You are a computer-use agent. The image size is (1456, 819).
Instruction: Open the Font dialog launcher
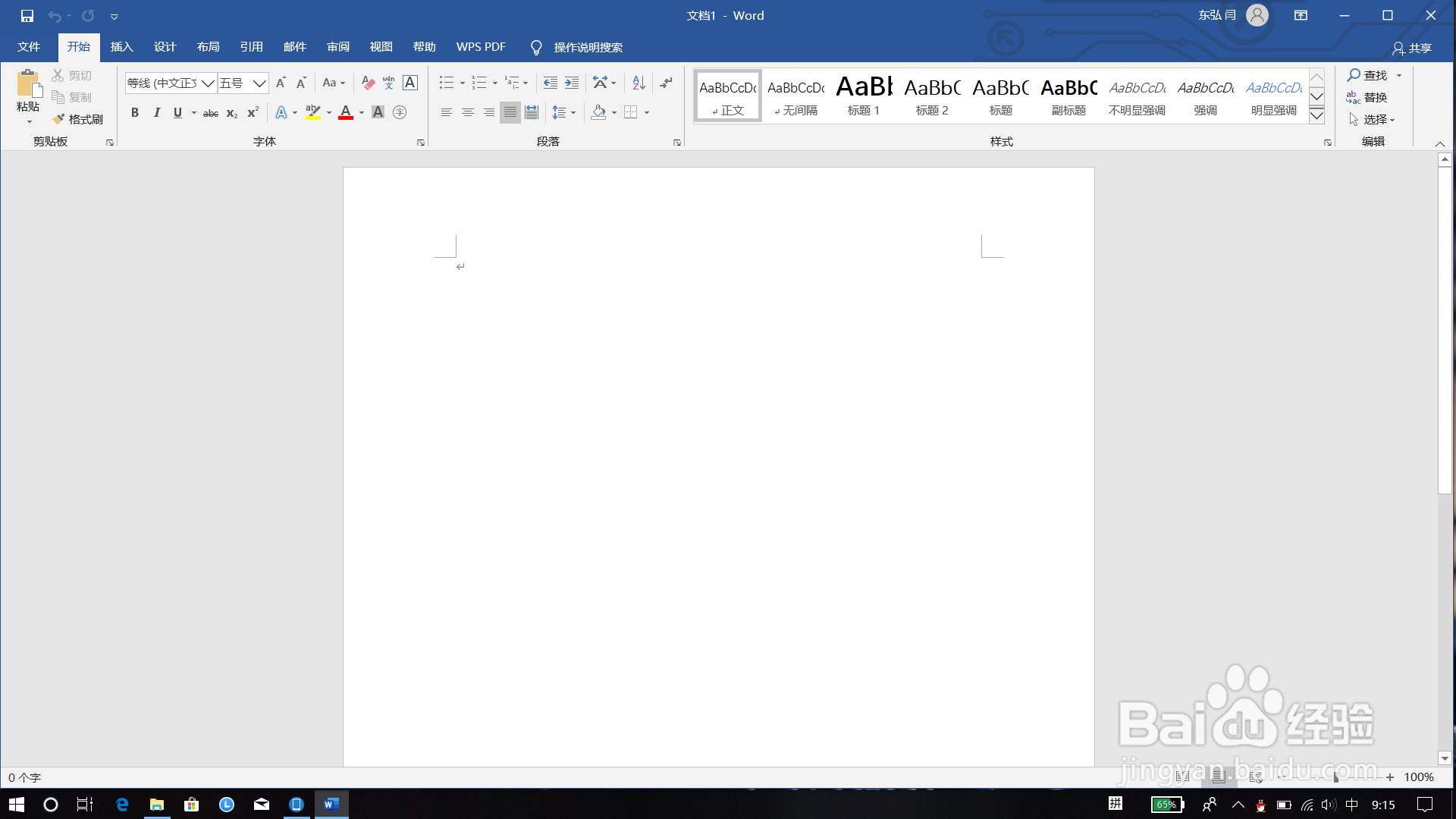[420, 143]
